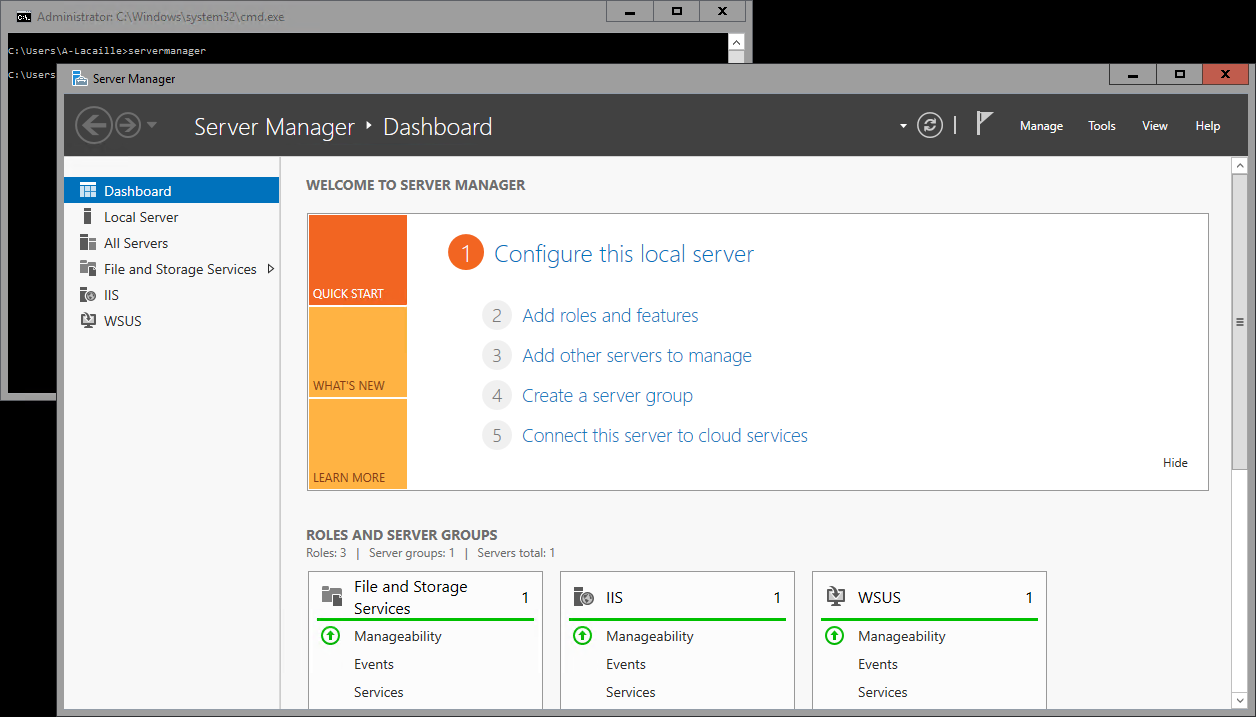This screenshot has width=1256, height=717.
Task: Open the navigation history dropdown arrow
Action: tap(152, 125)
